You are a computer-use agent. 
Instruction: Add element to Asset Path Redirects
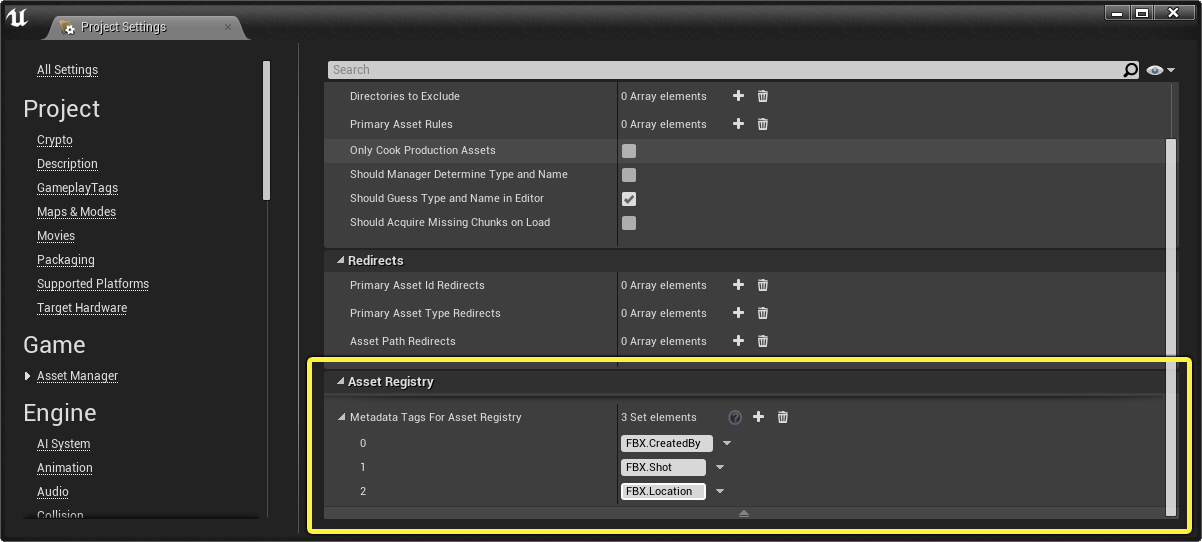[738, 341]
